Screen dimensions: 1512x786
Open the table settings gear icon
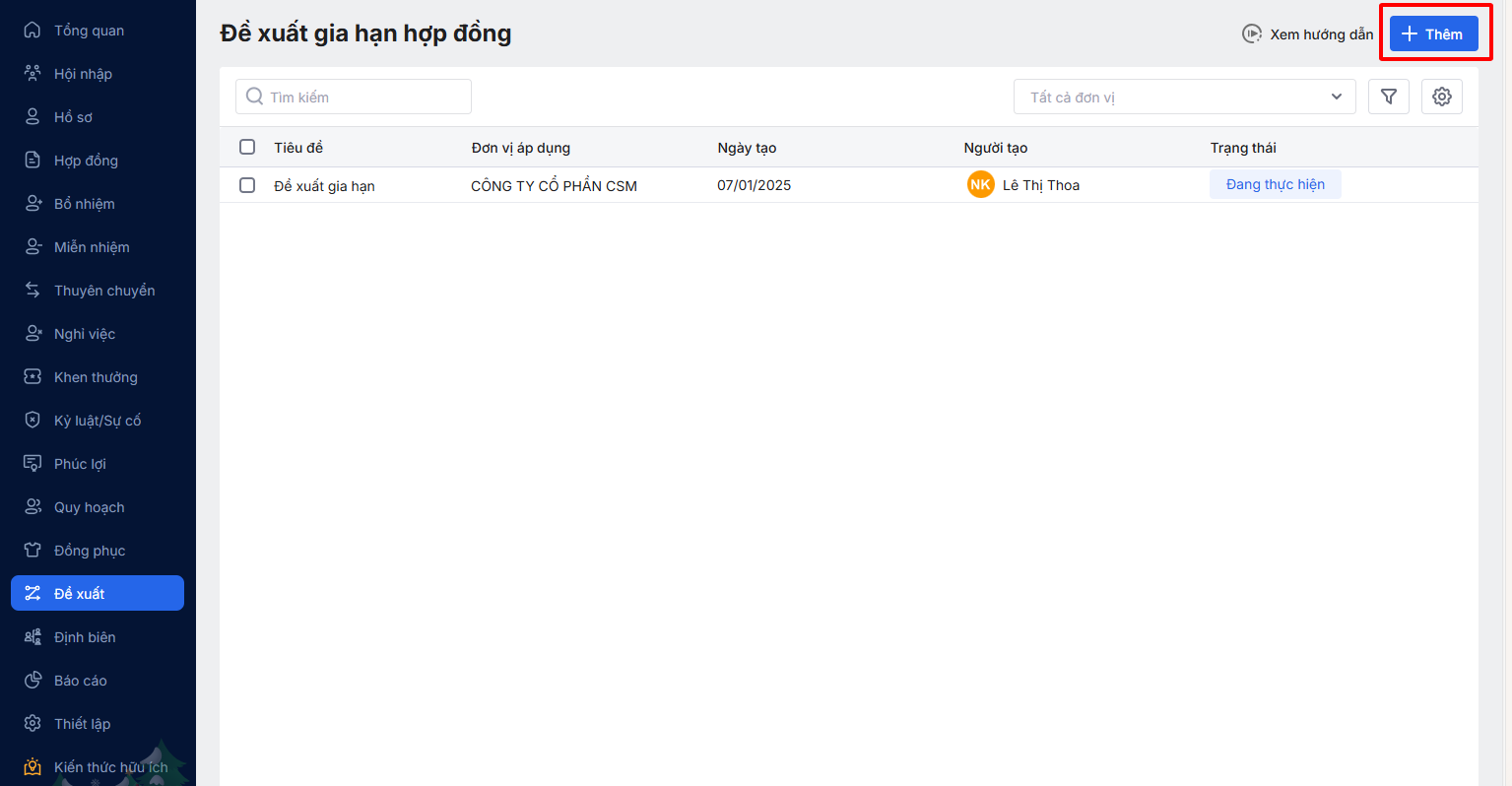click(1442, 97)
